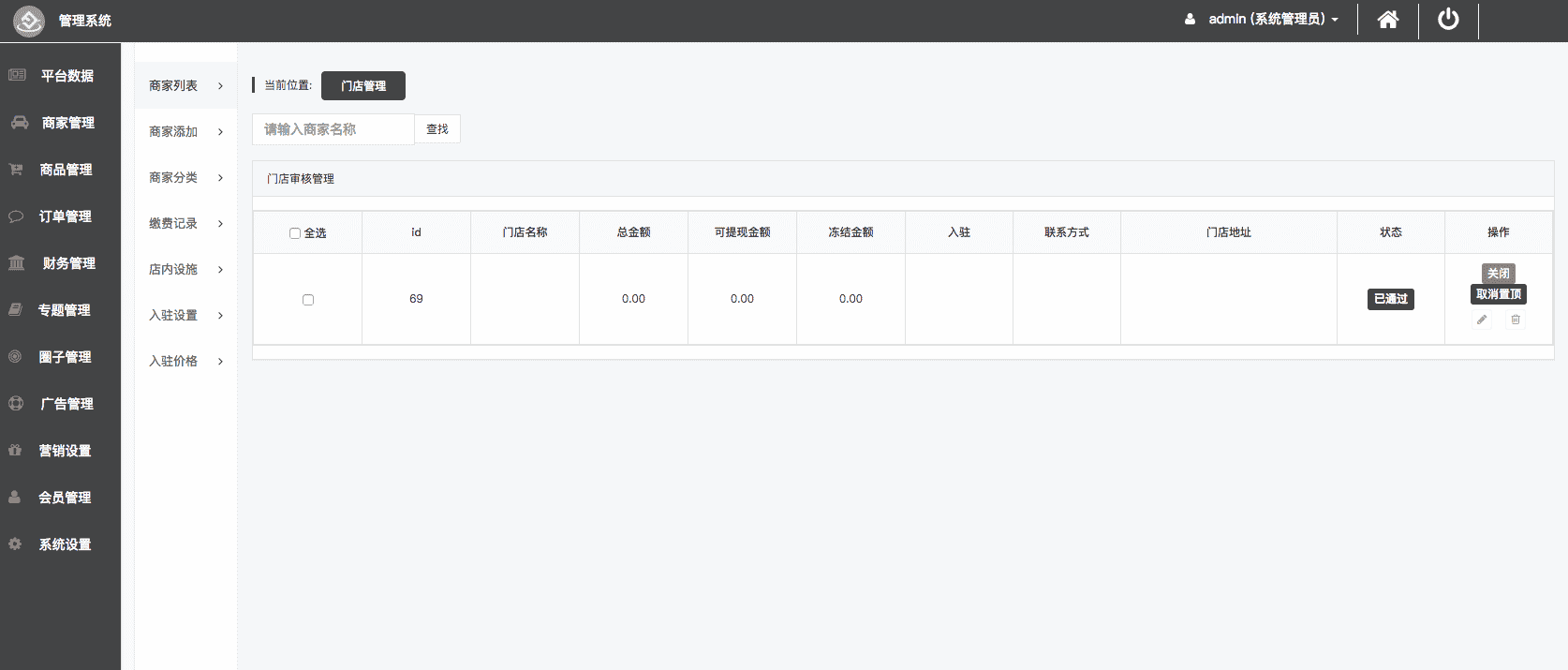This screenshot has width=1568, height=670.
Task: Open 商家分类 in the submenu
Action: click(x=173, y=177)
